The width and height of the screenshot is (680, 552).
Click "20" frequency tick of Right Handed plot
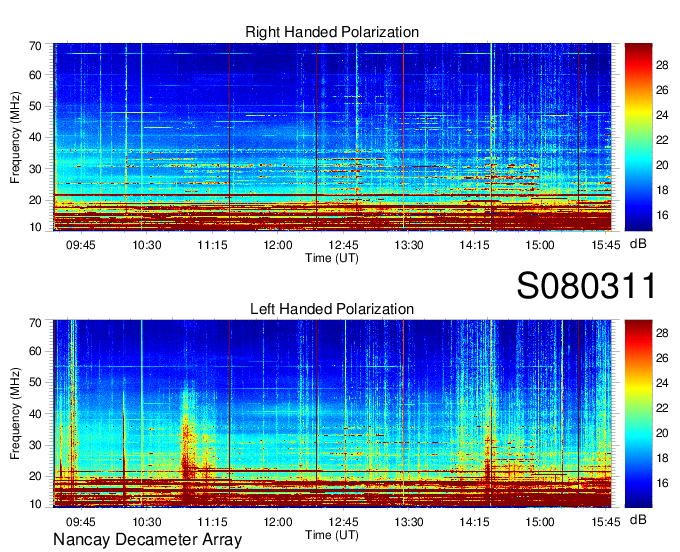[35, 200]
